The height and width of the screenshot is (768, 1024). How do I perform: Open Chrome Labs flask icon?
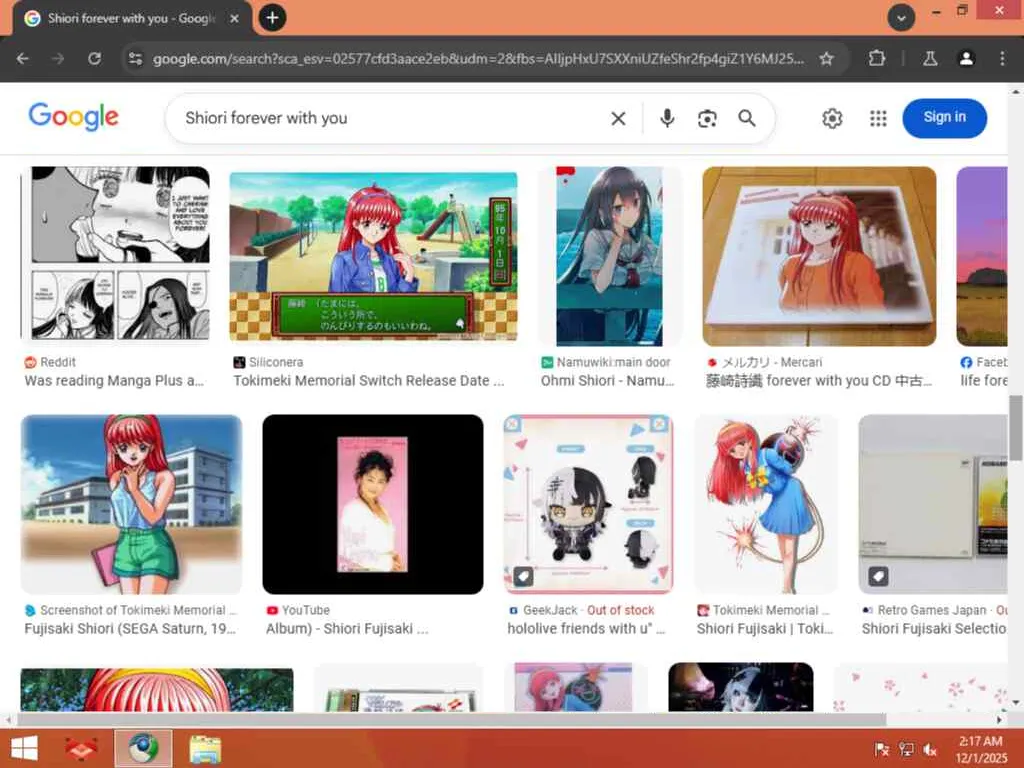click(930, 59)
